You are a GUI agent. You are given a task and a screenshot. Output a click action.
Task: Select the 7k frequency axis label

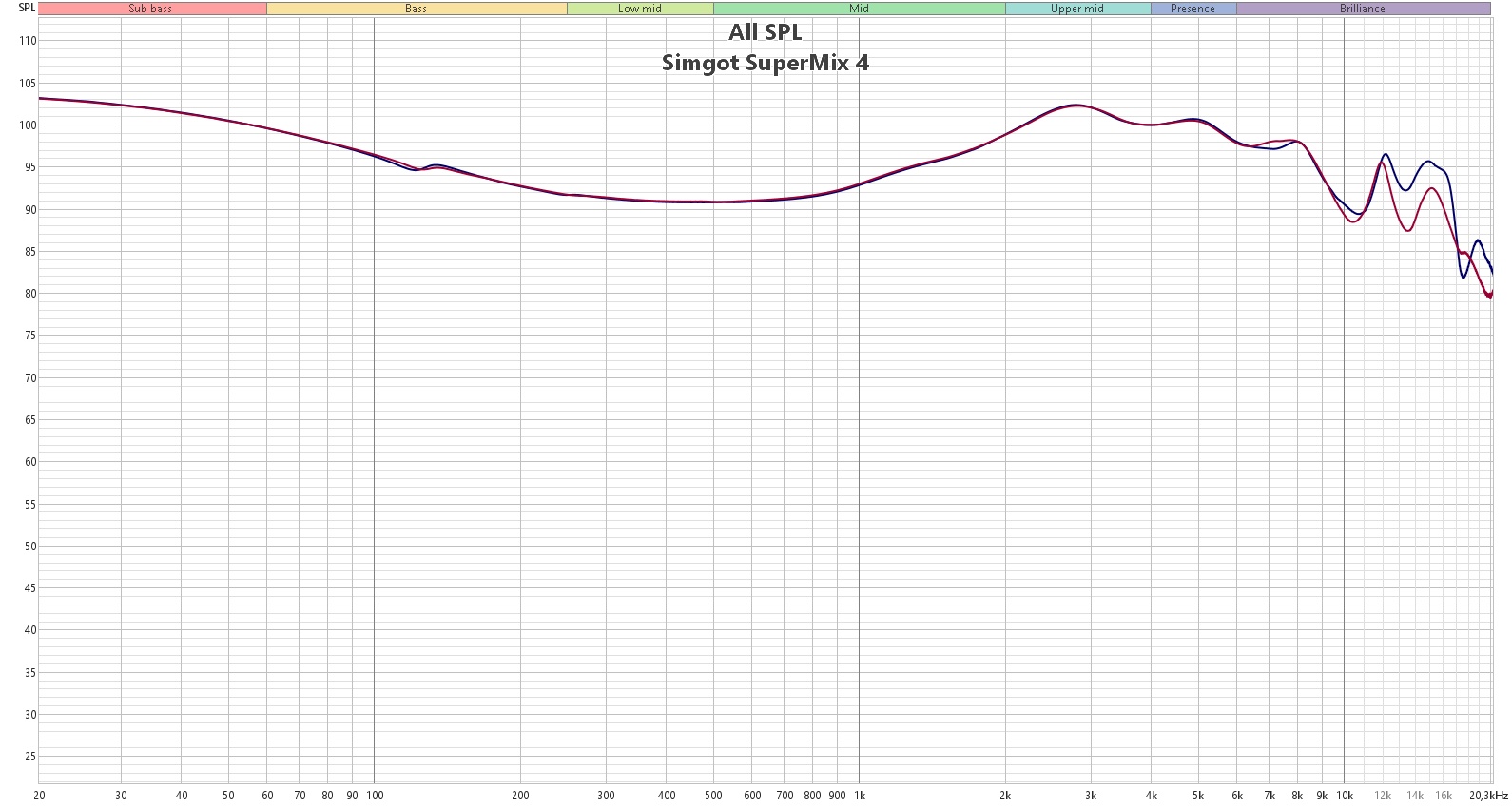pos(1270,796)
